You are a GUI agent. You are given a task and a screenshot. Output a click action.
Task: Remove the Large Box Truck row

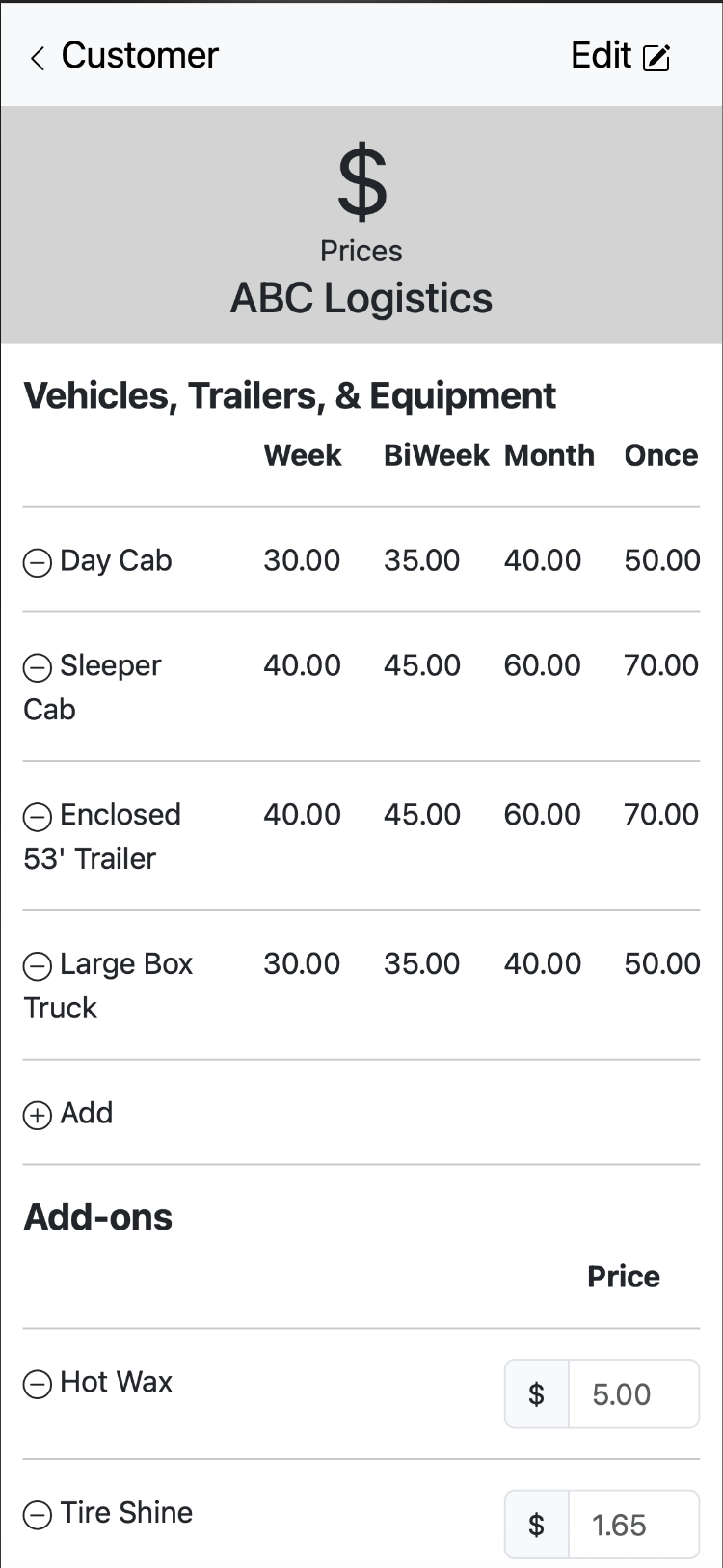click(38, 966)
